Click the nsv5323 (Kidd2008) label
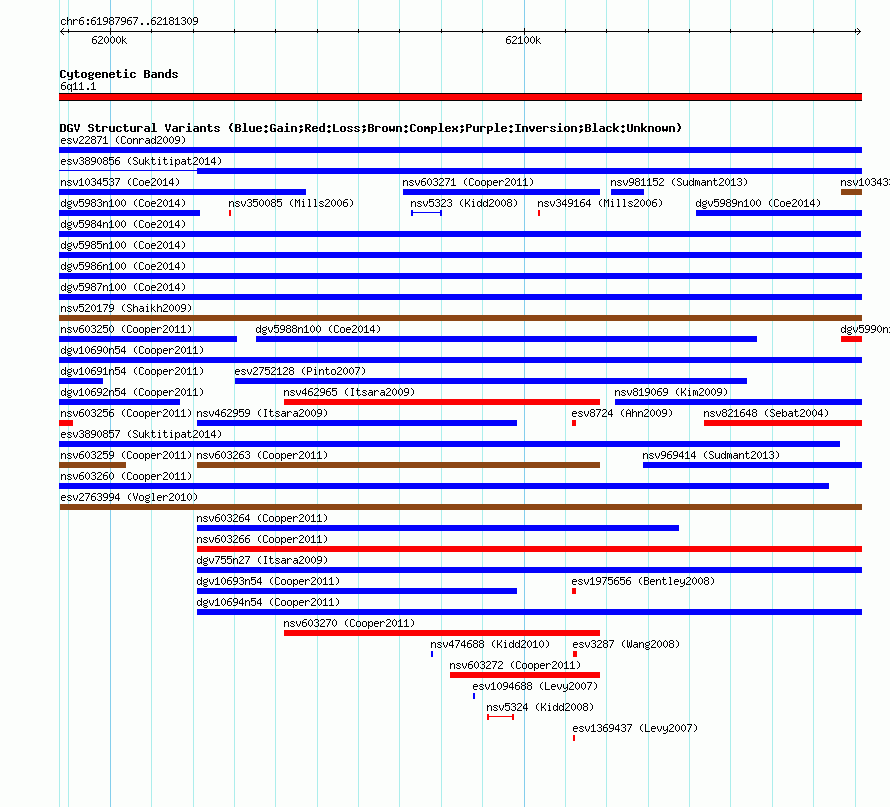The width and height of the screenshot is (890, 807). (464, 203)
